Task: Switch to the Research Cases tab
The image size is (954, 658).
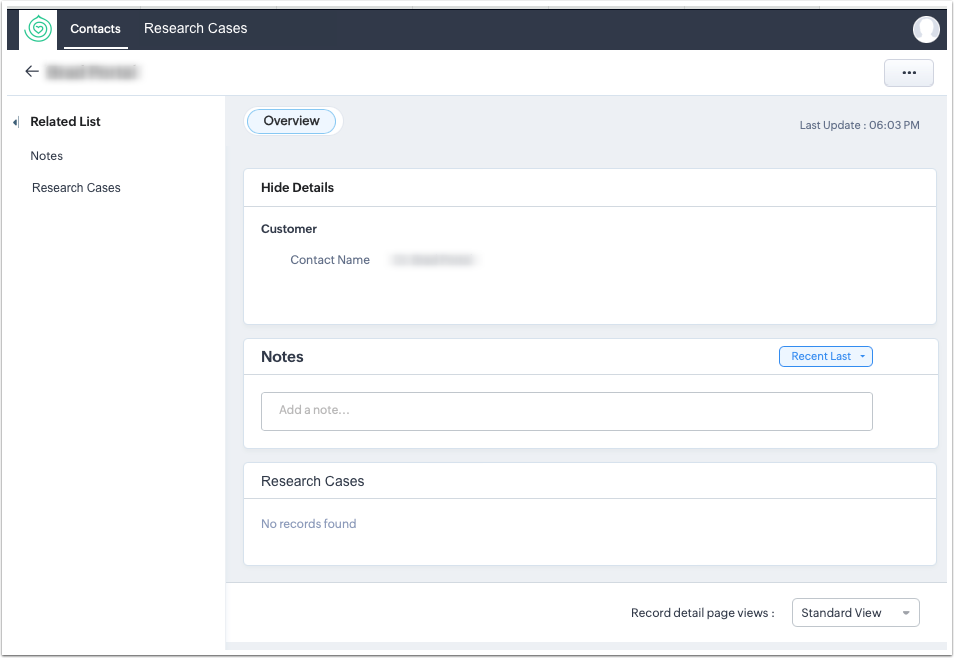Action: pyautogui.click(x=195, y=29)
